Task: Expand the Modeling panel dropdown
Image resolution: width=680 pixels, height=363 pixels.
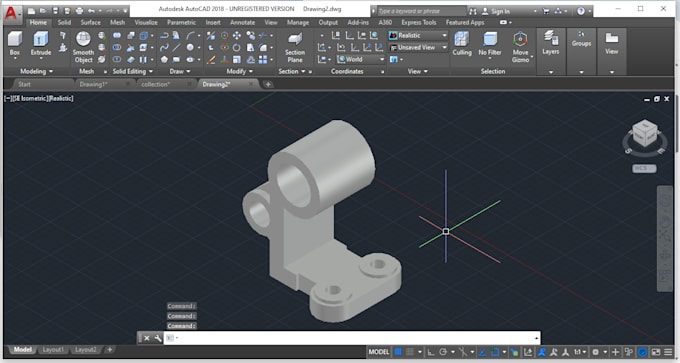Action: (36, 71)
